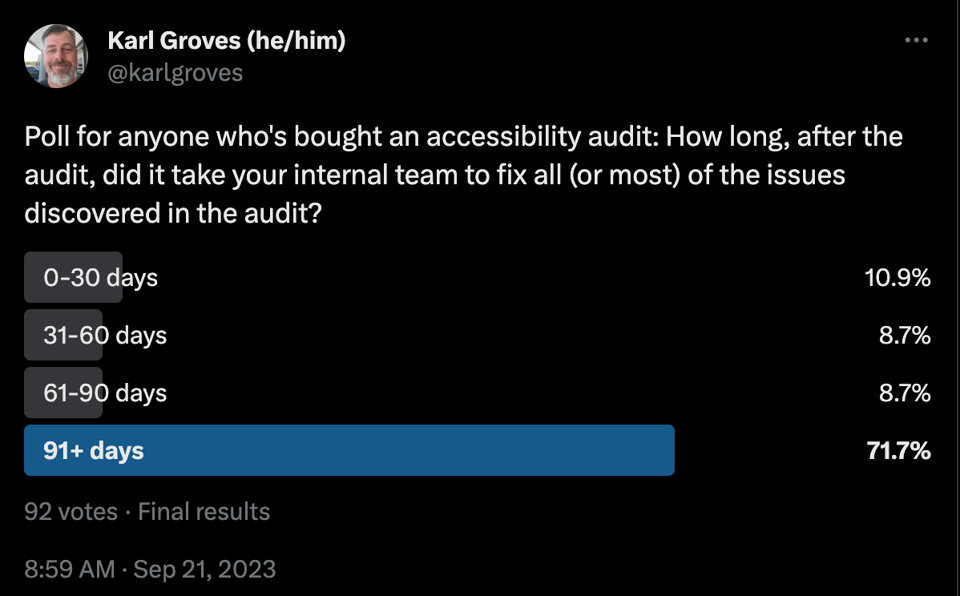Open the 8:59 AM · Sep 21, 2023 timestamp
The height and width of the screenshot is (596, 960).
[150, 570]
